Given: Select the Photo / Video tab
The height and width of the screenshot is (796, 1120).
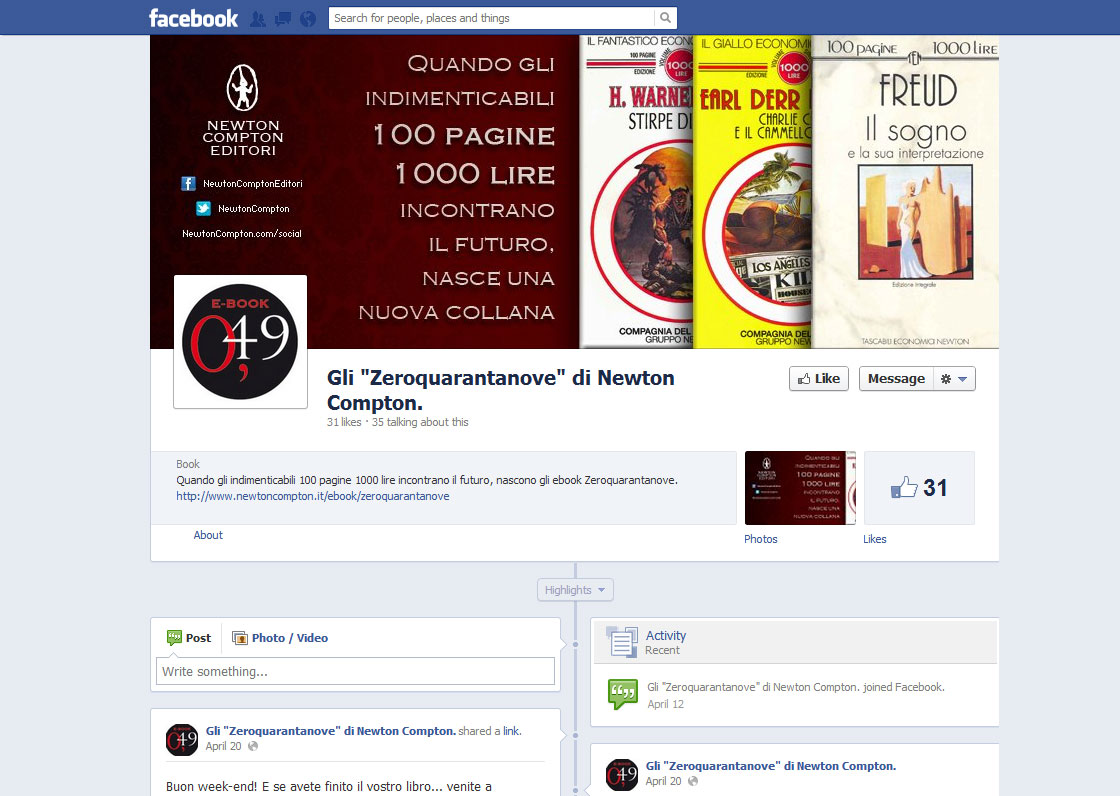Looking at the screenshot, I should pyautogui.click(x=280, y=637).
